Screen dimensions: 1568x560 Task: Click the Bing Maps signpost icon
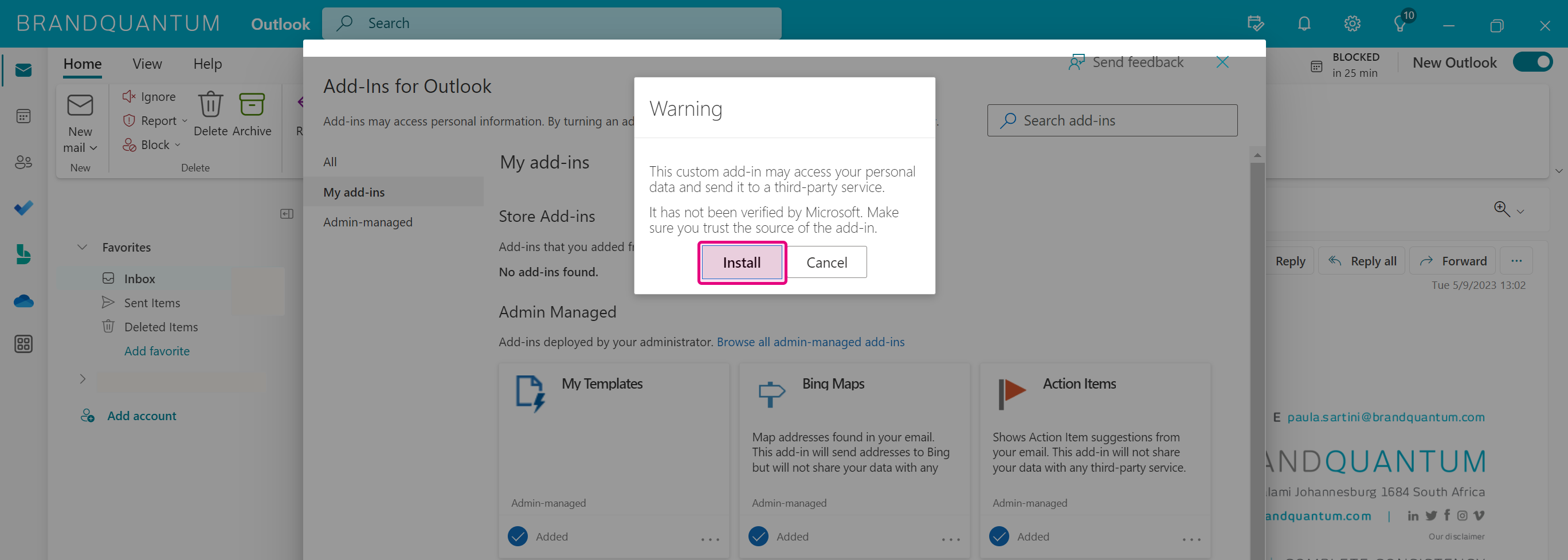click(771, 394)
